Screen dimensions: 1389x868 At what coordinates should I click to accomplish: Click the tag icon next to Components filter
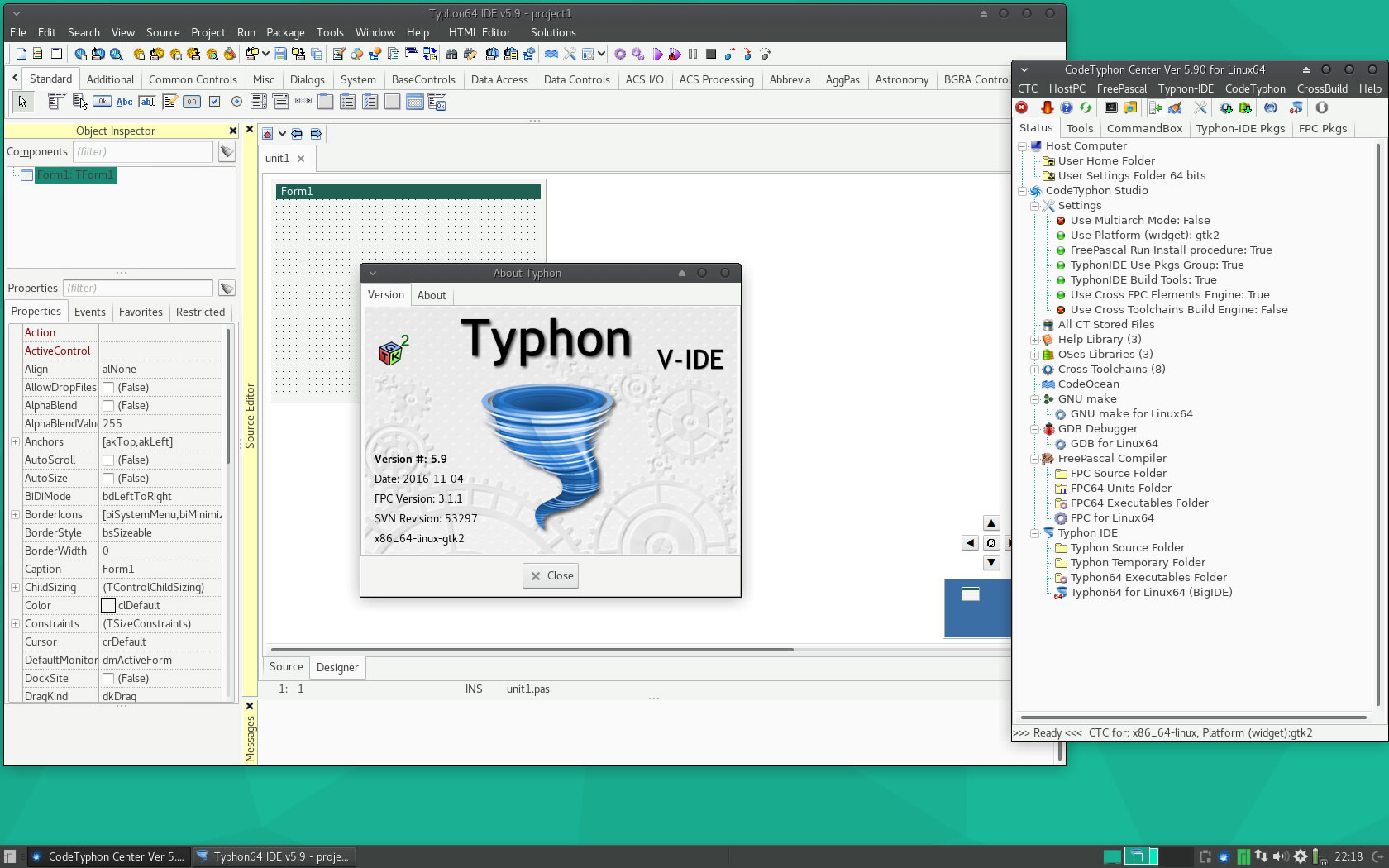227,151
